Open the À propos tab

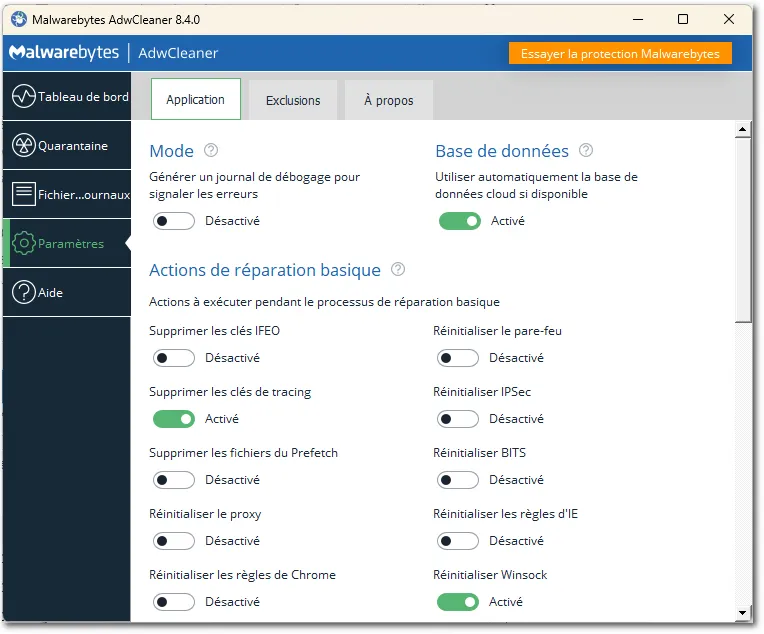point(388,100)
